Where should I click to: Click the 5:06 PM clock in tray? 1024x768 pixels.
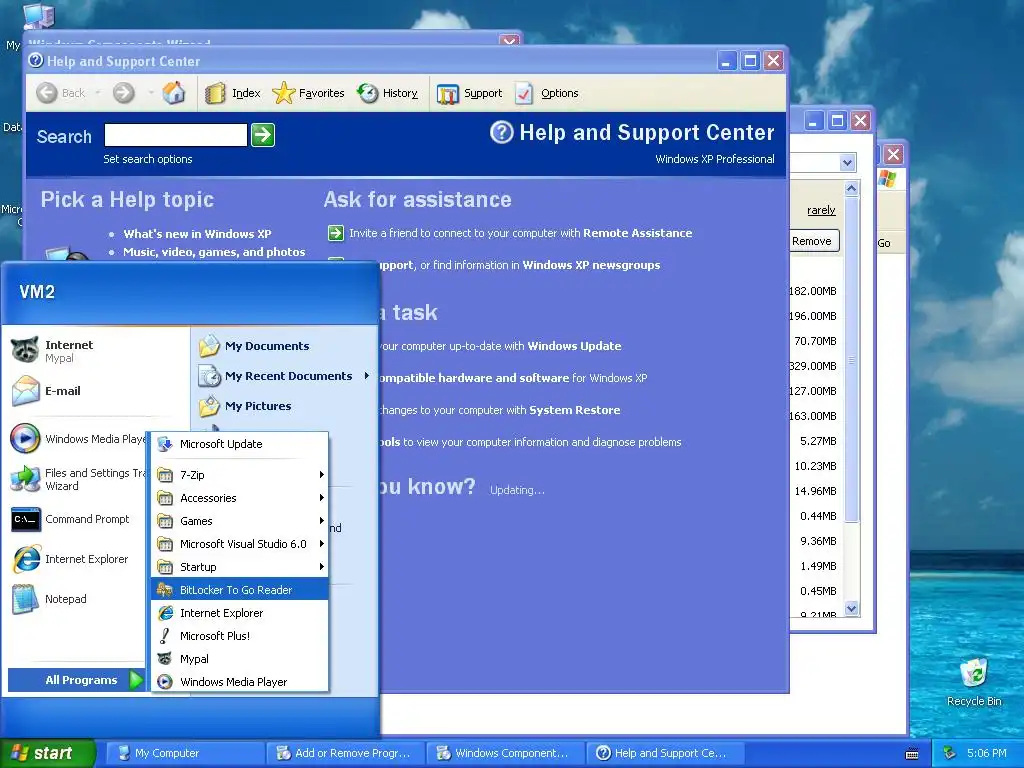point(986,753)
